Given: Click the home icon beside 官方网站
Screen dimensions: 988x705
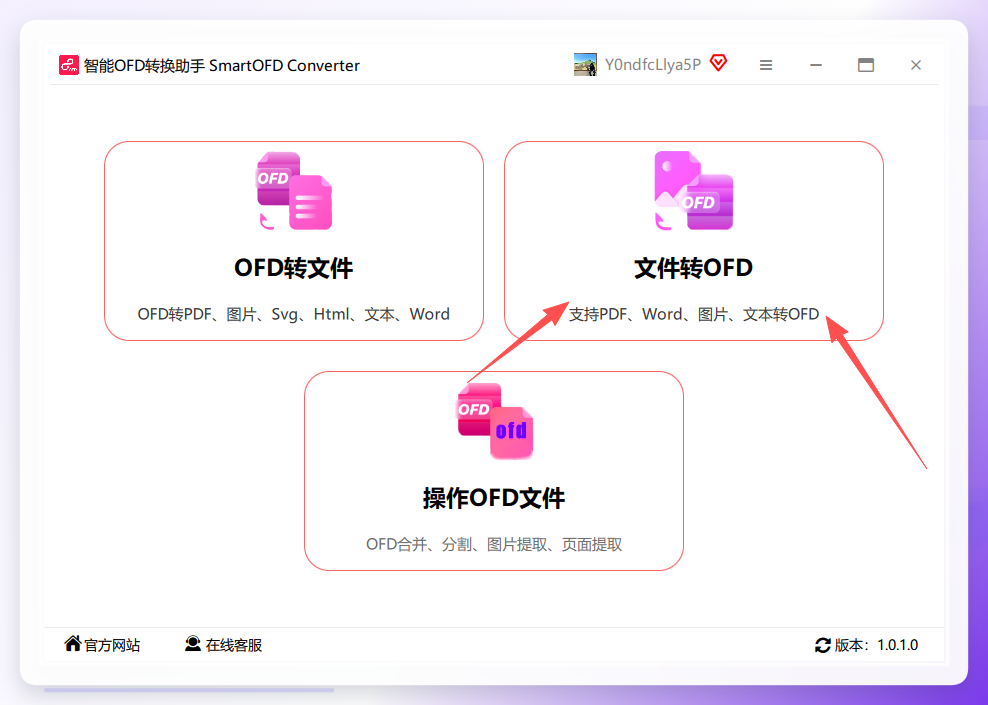Looking at the screenshot, I should [x=72, y=643].
